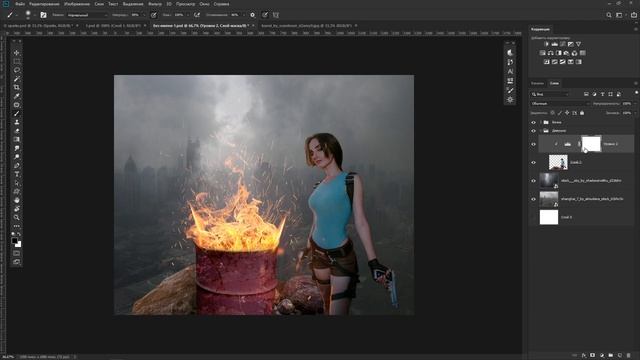
Task: Open the layer blend mode dropdown
Action: tap(560, 104)
